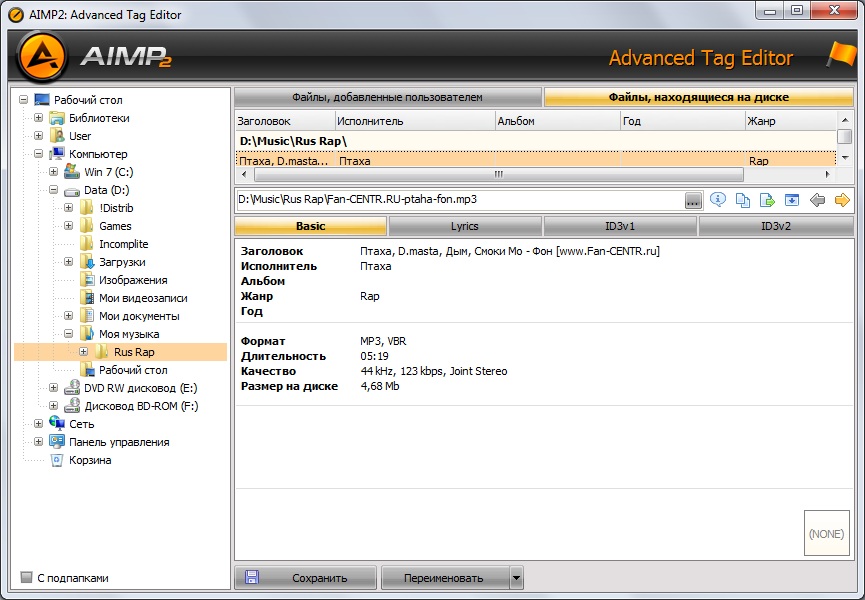The width and height of the screenshot is (865, 600).
Task: Collapse the Компьютер tree node
Action: click(x=38, y=154)
